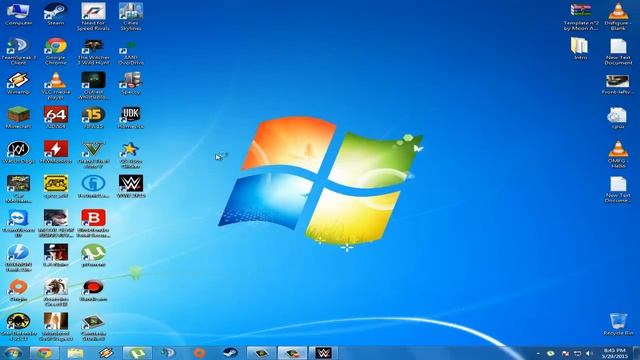640x360 pixels.
Task: Open the Watch Dogs desktop shortcut
Action: 18,152
